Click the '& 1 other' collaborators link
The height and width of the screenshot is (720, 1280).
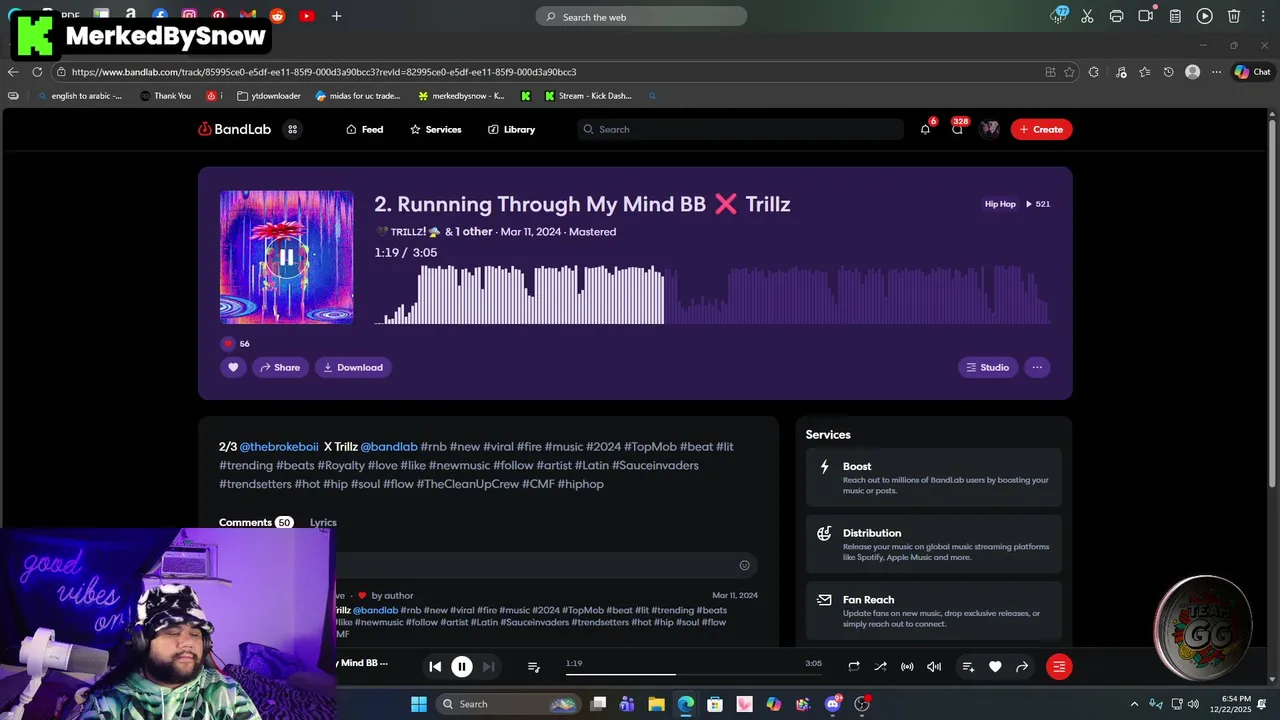pos(469,231)
